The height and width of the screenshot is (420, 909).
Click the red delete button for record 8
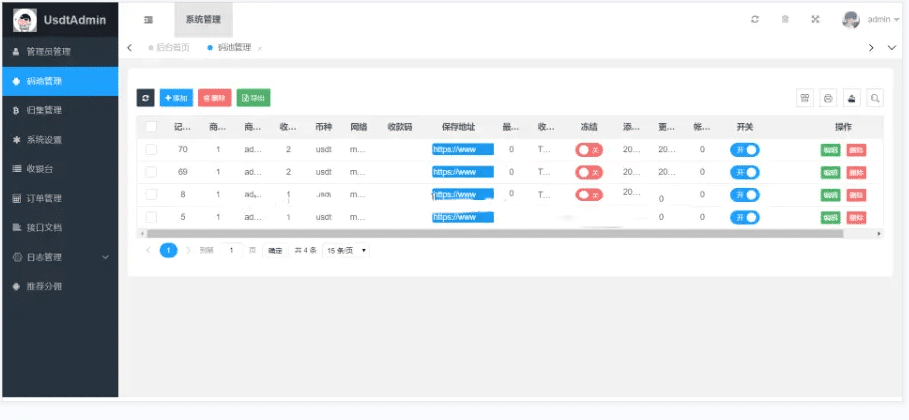point(856,195)
